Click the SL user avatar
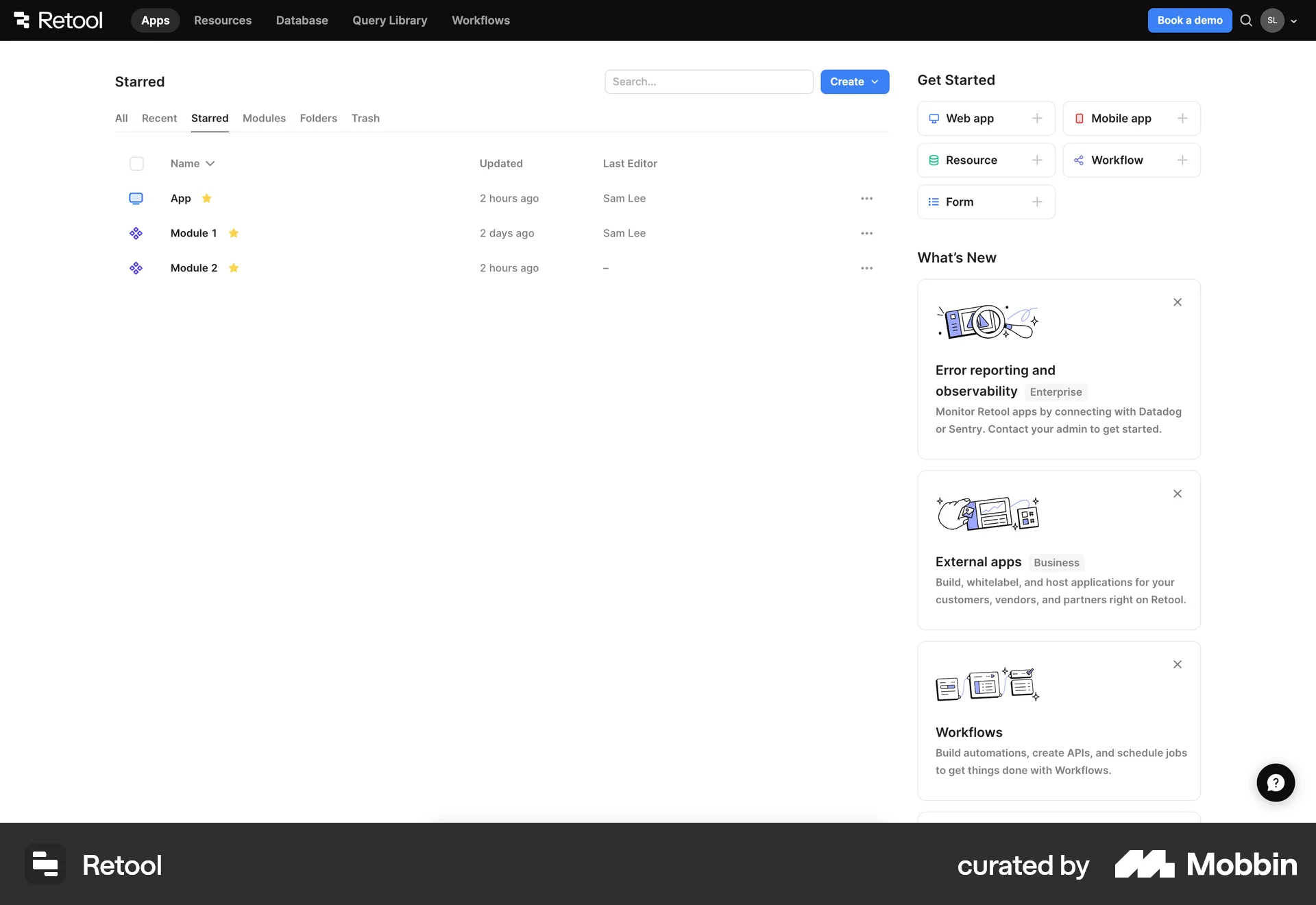This screenshot has width=1316, height=905. 1272,20
